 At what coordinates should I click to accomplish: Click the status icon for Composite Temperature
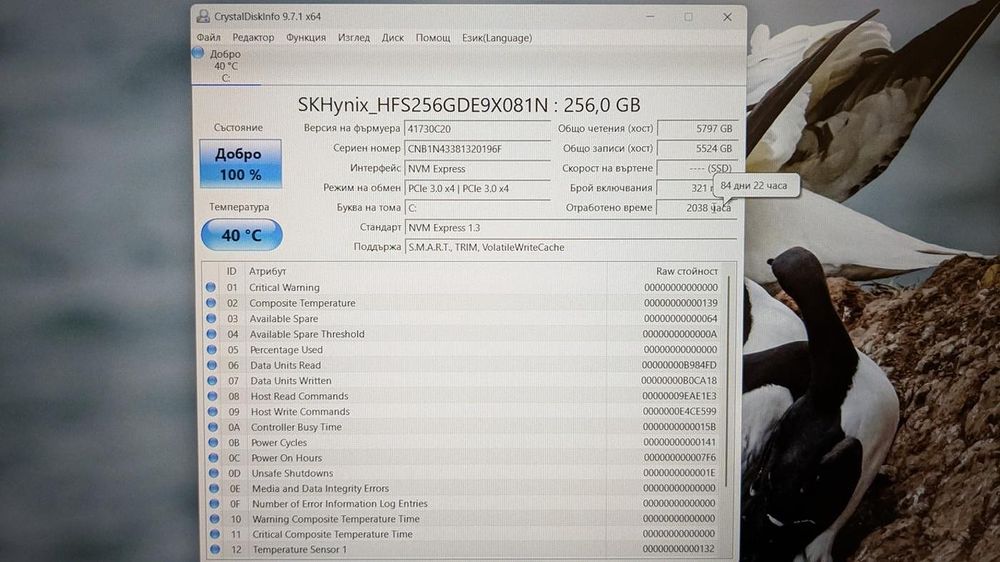click(211, 303)
